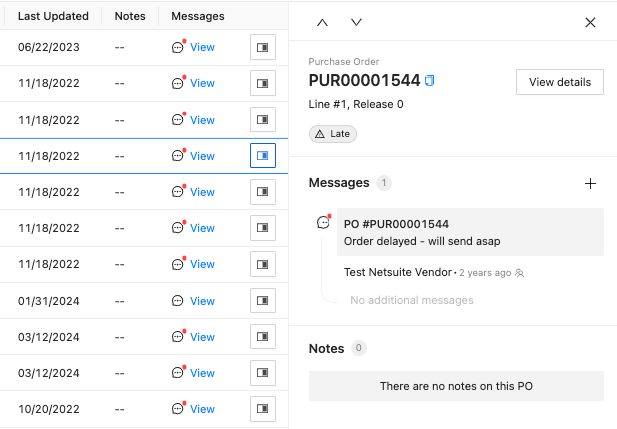Viewport: 617px width, 429px height.
Task: Click the Late status badge
Action: [x=333, y=134]
